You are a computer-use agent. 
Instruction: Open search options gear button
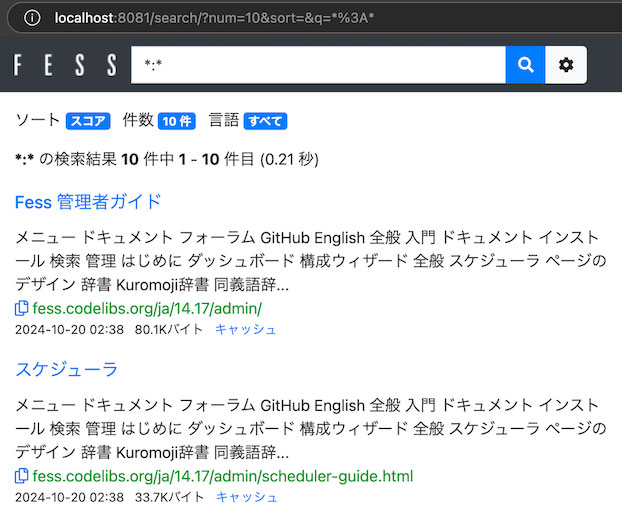click(566, 65)
